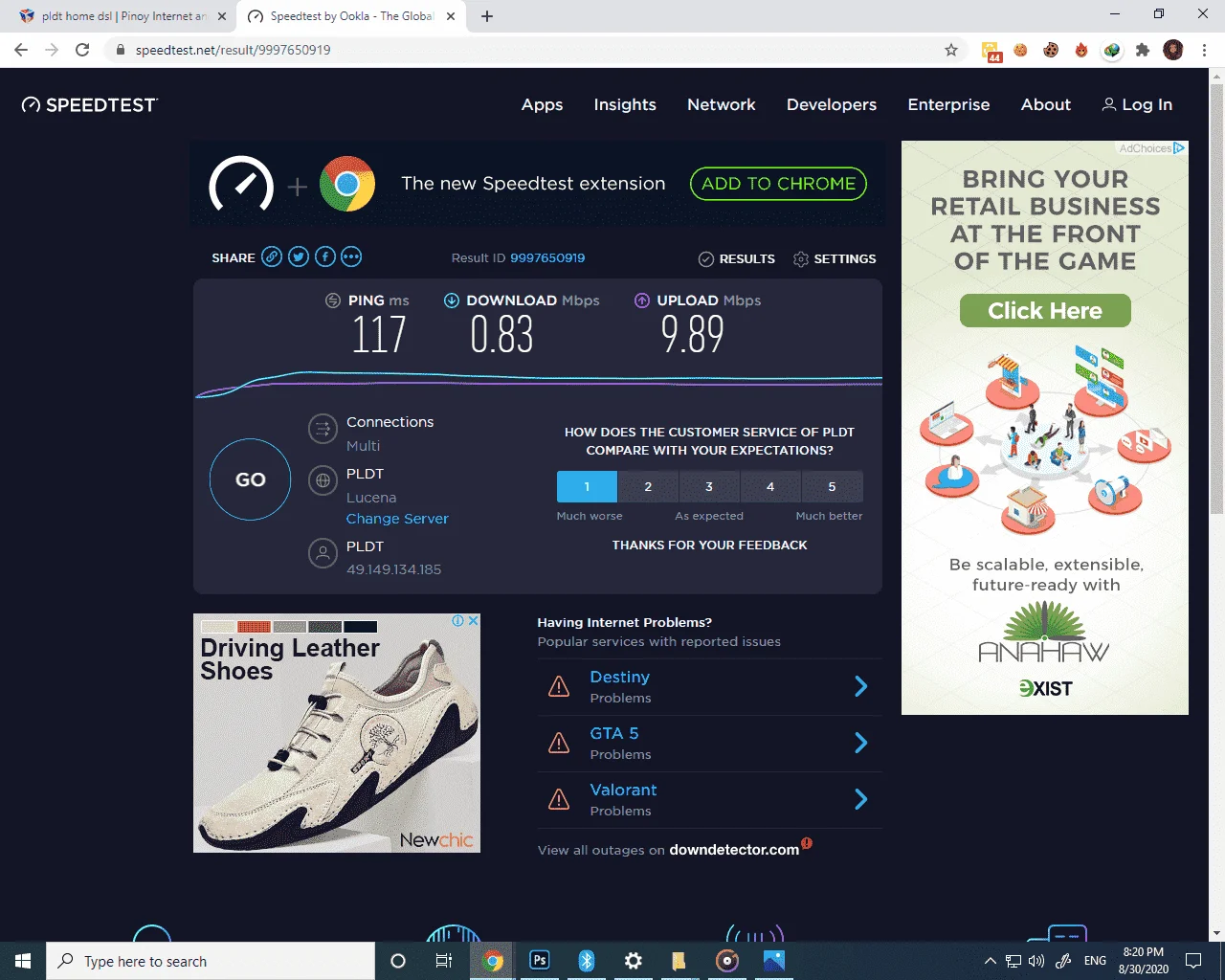
Task: Open the volume control in the system tray
Action: (1036, 961)
